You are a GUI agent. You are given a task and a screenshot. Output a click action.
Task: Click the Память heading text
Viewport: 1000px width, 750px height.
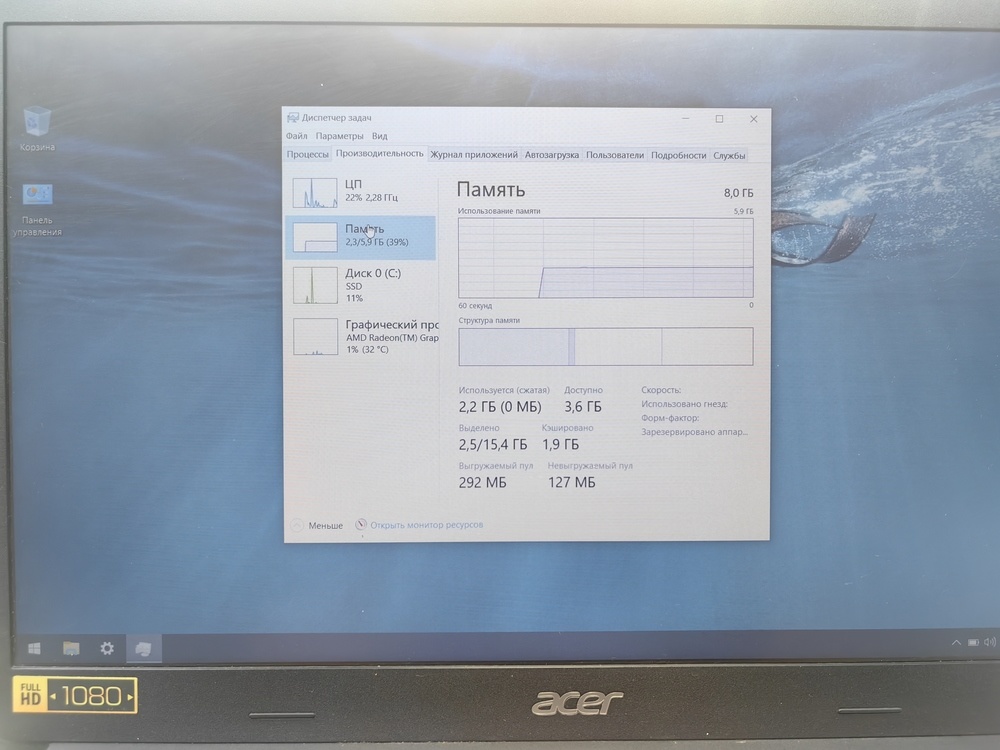tap(491, 189)
